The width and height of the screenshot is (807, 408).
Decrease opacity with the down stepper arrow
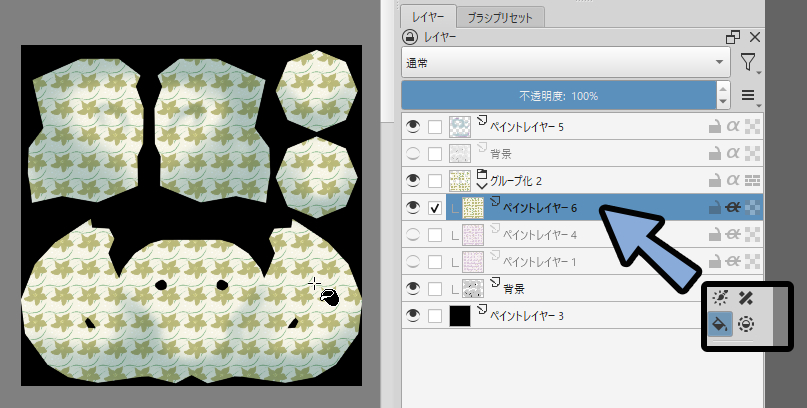tap(723, 102)
